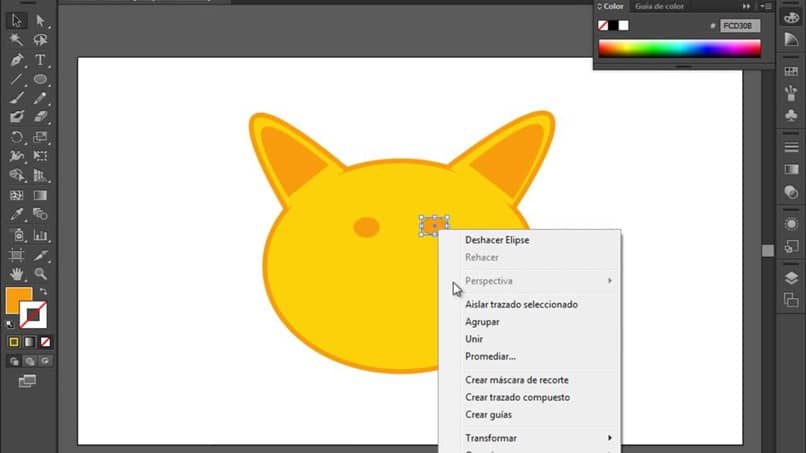The width and height of the screenshot is (806, 453).
Task: Choose the Free Transform tool
Action: [x=40, y=156]
